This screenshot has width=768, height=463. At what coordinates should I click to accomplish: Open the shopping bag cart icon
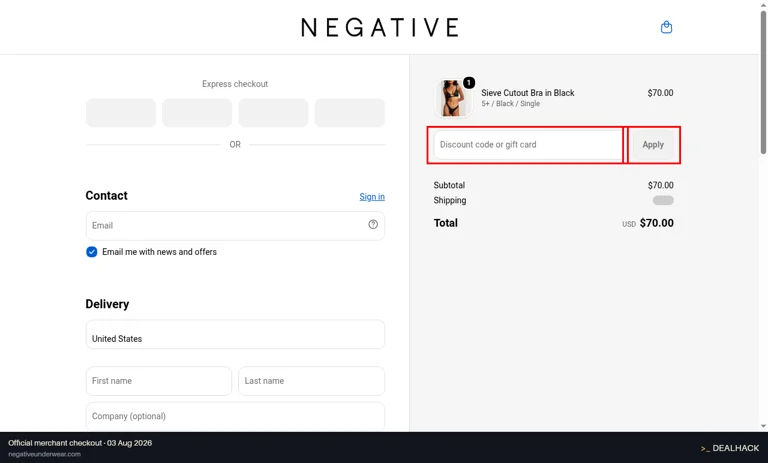coord(666,27)
